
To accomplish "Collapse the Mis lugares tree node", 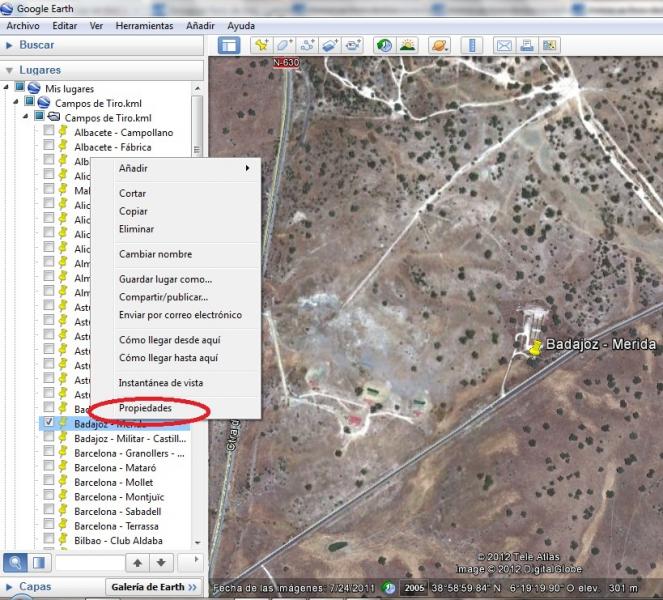I will click(7, 89).
